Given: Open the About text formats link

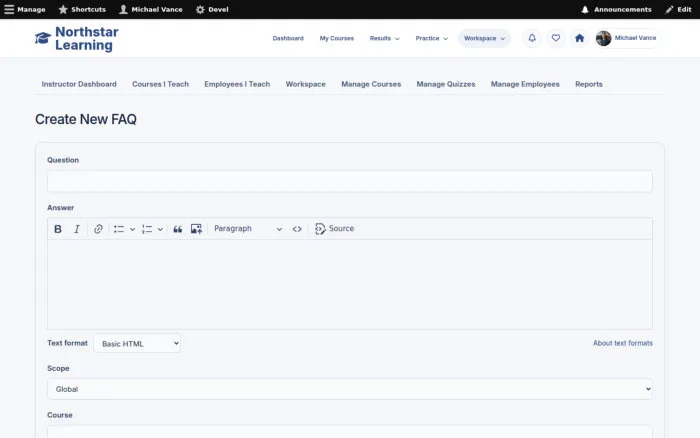Looking at the screenshot, I should click(623, 343).
